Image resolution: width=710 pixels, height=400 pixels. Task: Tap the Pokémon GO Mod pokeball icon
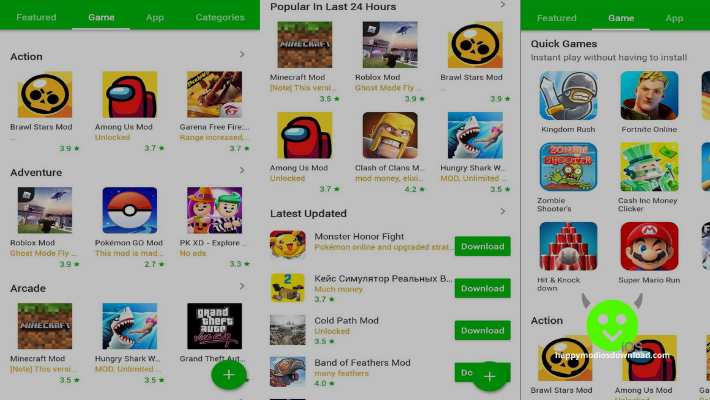pyautogui.click(x=130, y=210)
